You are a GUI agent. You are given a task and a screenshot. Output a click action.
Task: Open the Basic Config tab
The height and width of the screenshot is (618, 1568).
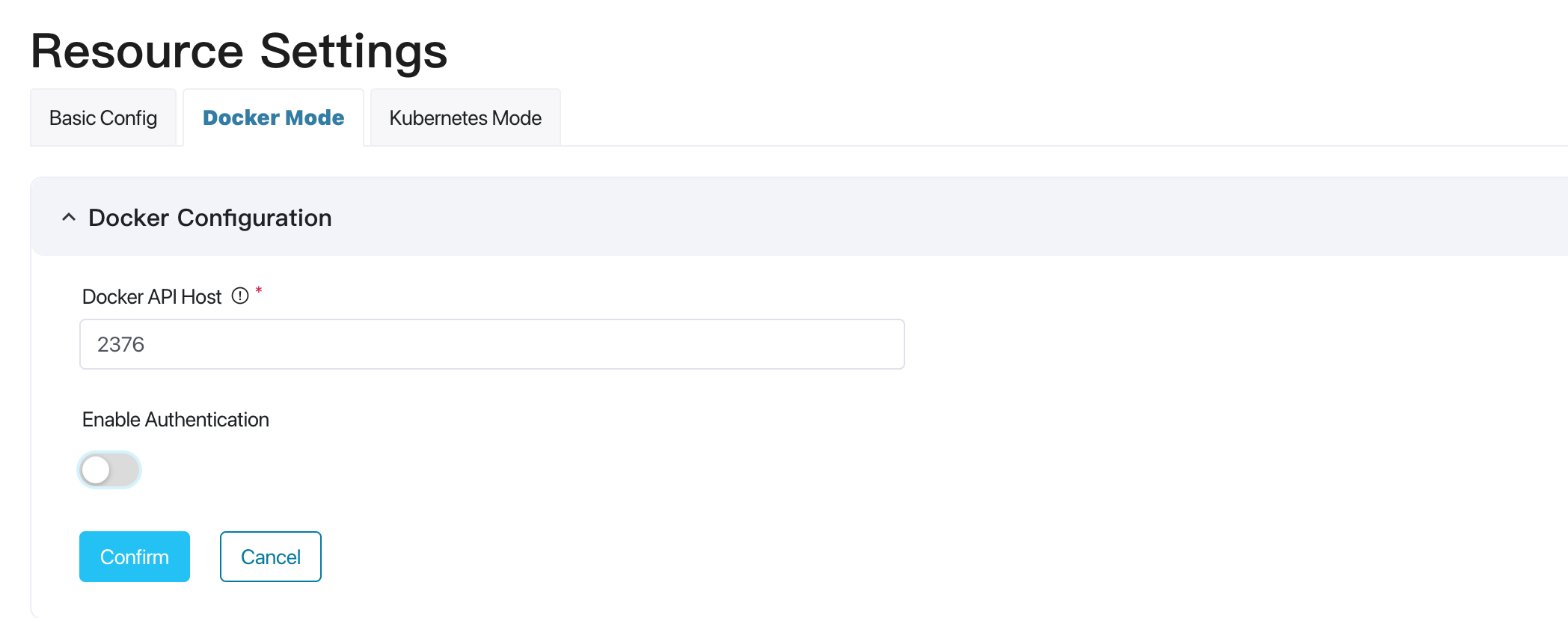(x=103, y=117)
